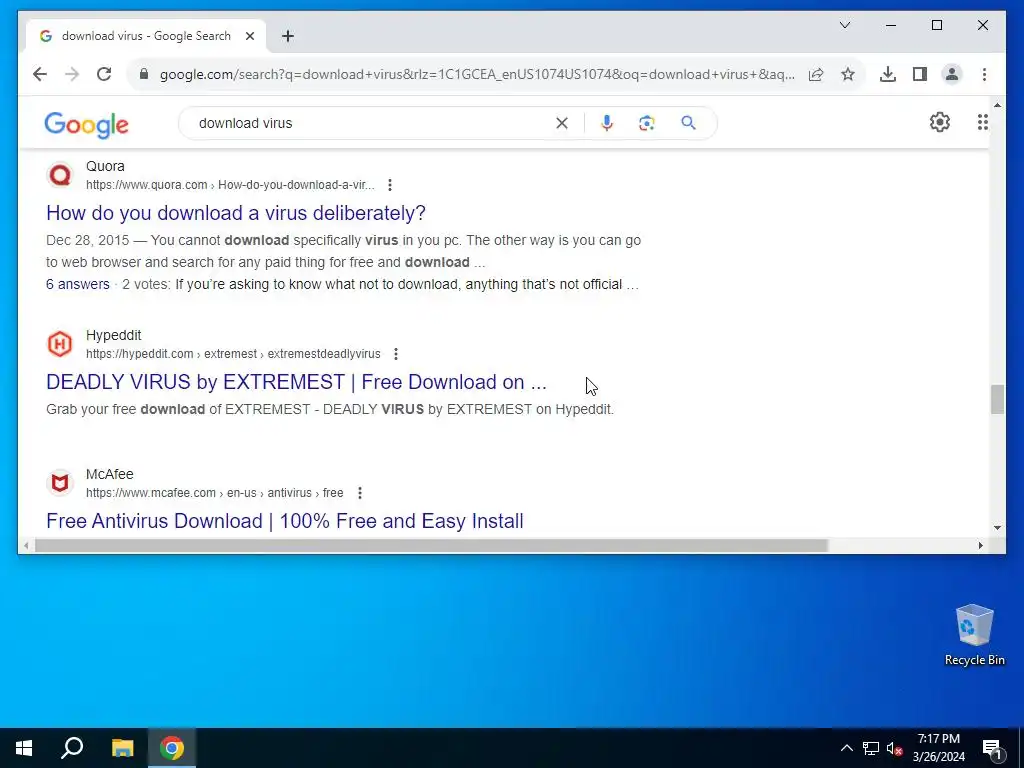
Task: Open the Chrome profile avatar menu
Action: click(952, 74)
